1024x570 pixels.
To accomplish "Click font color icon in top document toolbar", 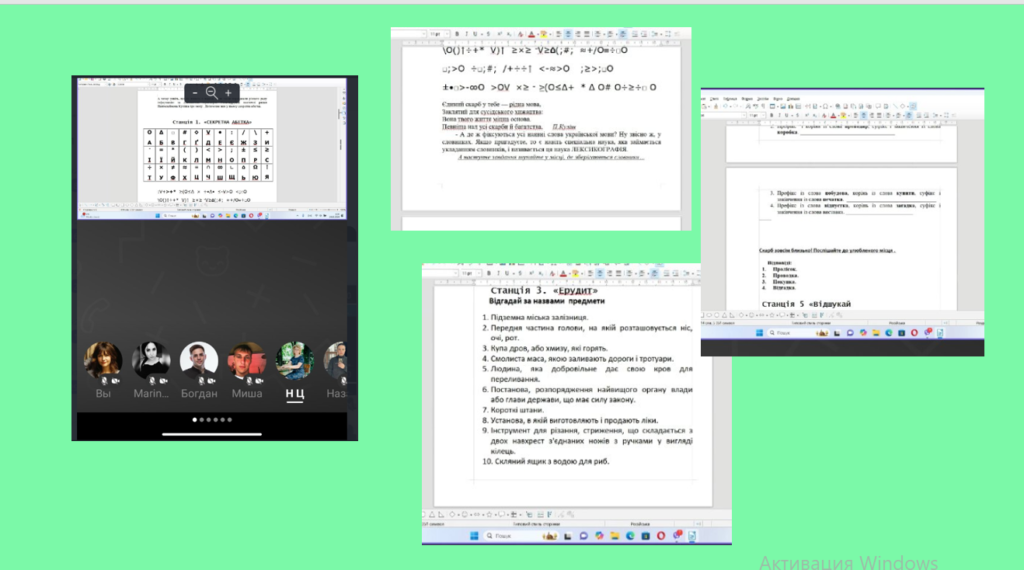I will coord(531,34).
